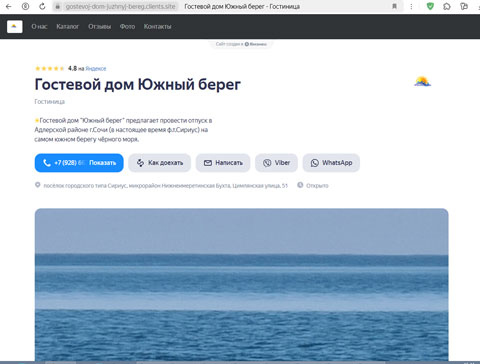The width and height of the screenshot is (480, 364).
Task: Reload the page with the refresh icon
Action: pyautogui.click(x=42, y=6)
